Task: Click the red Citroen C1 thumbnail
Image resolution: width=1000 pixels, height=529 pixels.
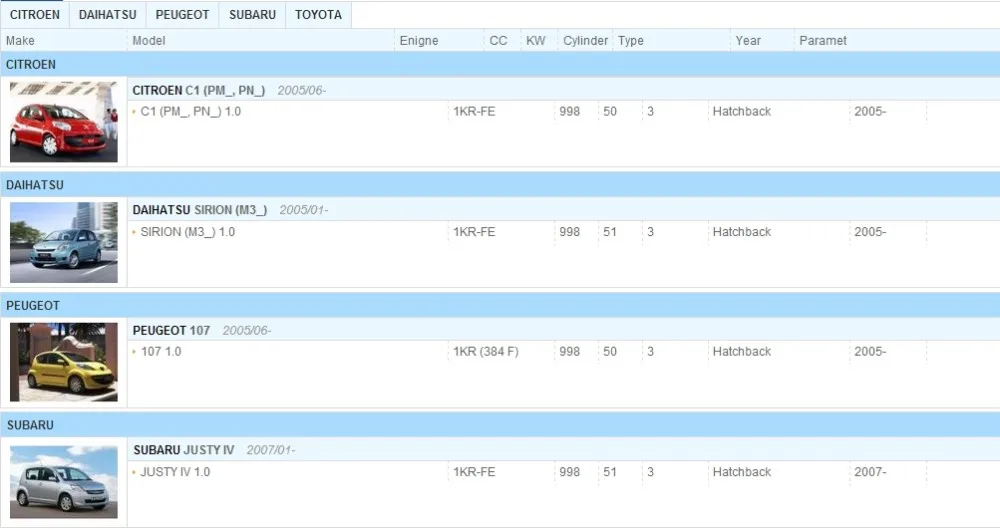Action: (64, 121)
